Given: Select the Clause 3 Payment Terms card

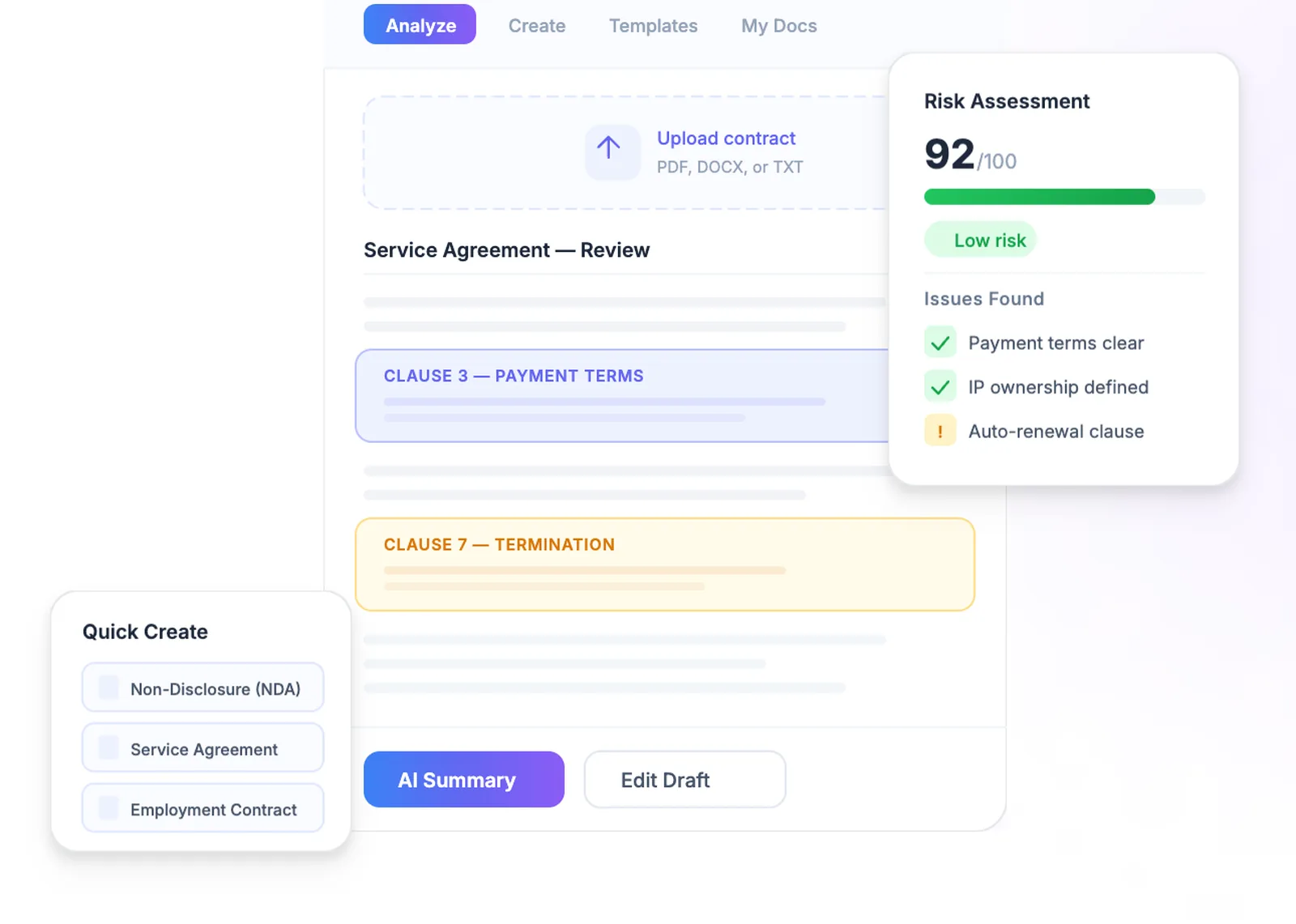Looking at the screenshot, I should tap(622, 396).
